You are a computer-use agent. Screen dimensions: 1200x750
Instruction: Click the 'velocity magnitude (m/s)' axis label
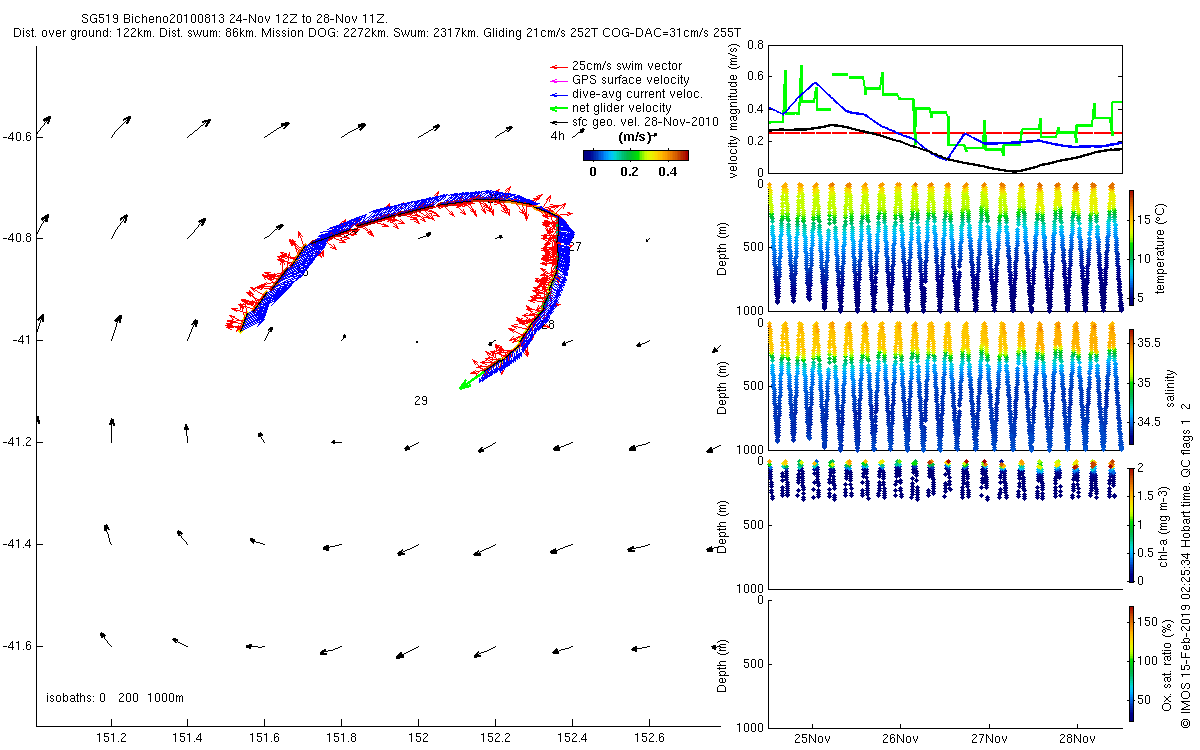pyautogui.click(x=733, y=112)
